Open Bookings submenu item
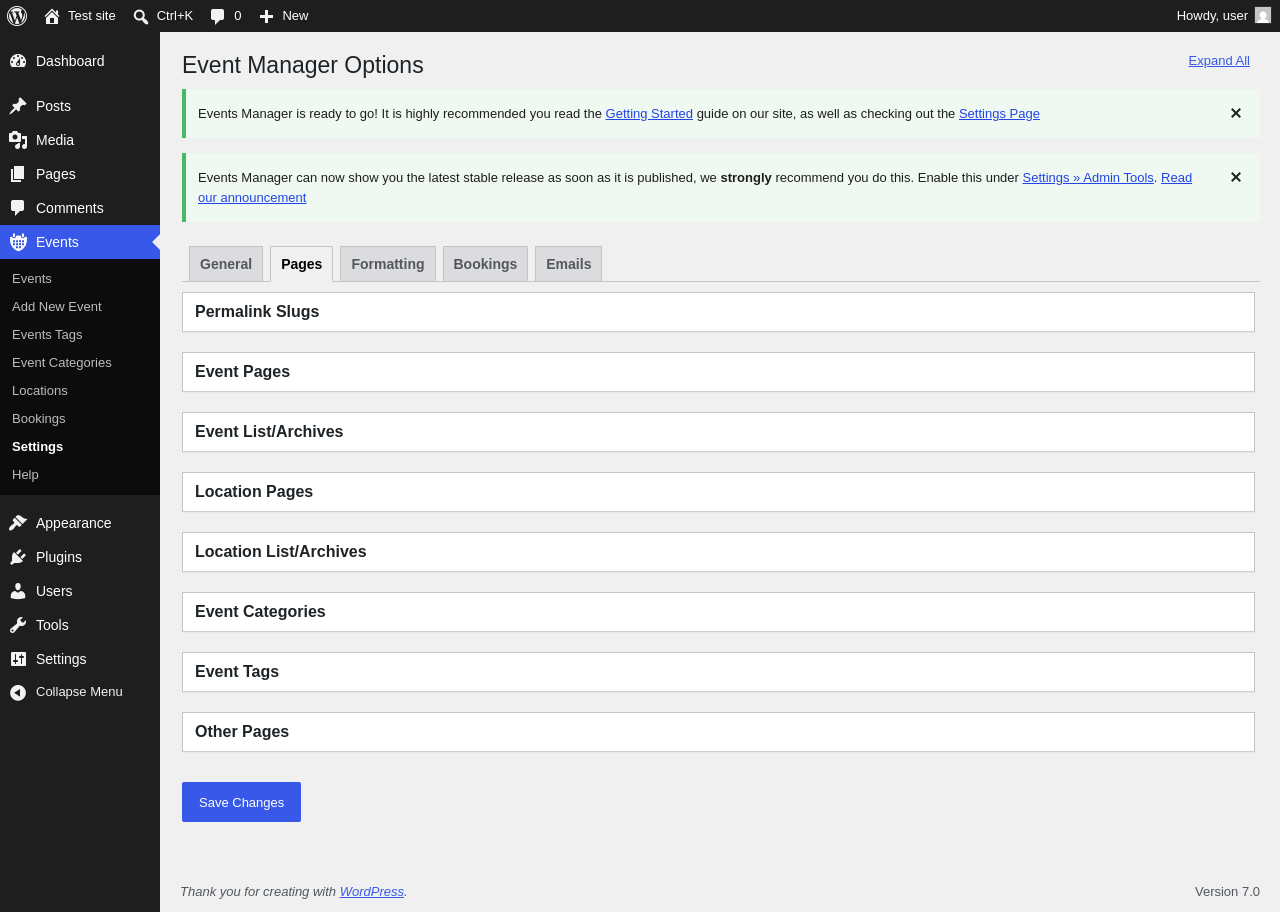Screen dimensions: 1280x912 tap(39, 418)
